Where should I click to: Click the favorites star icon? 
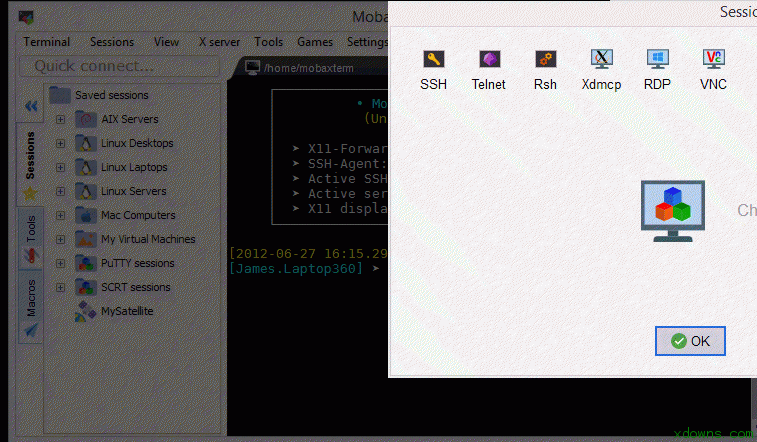click(30, 193)
